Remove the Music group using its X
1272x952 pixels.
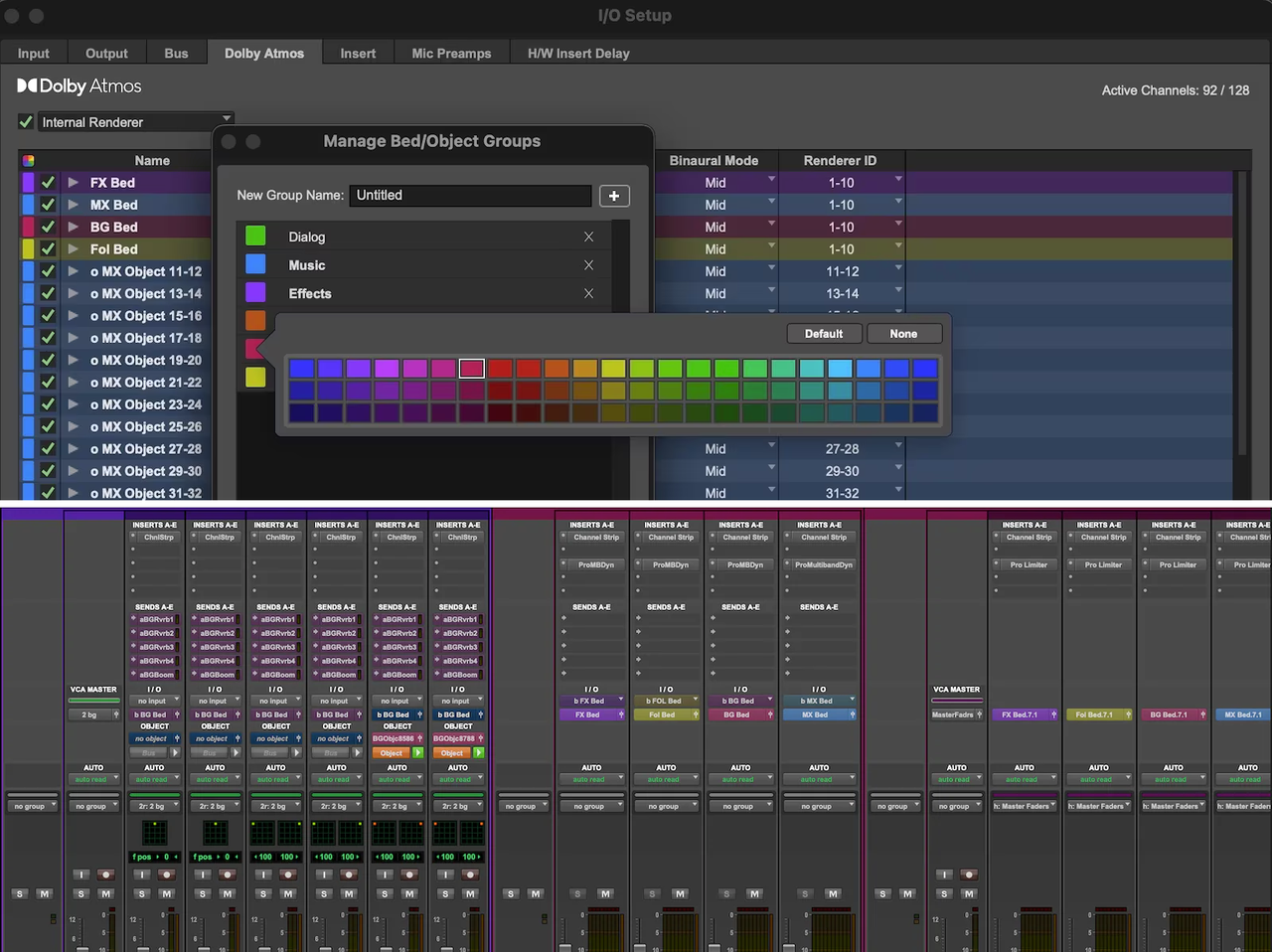click(x=588, y=265)
